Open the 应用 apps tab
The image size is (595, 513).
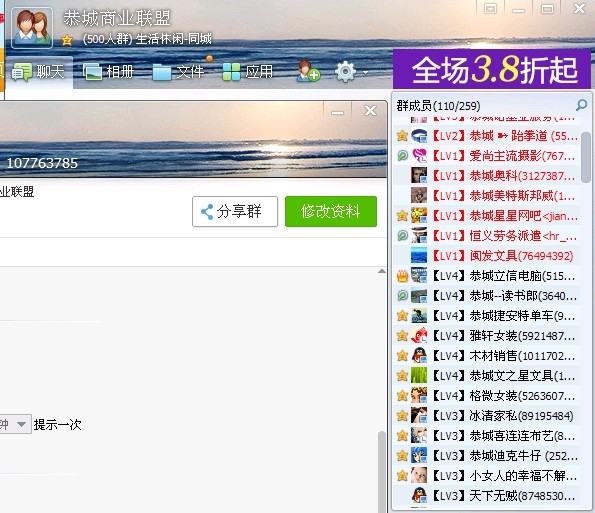click(x=248, y=71)
